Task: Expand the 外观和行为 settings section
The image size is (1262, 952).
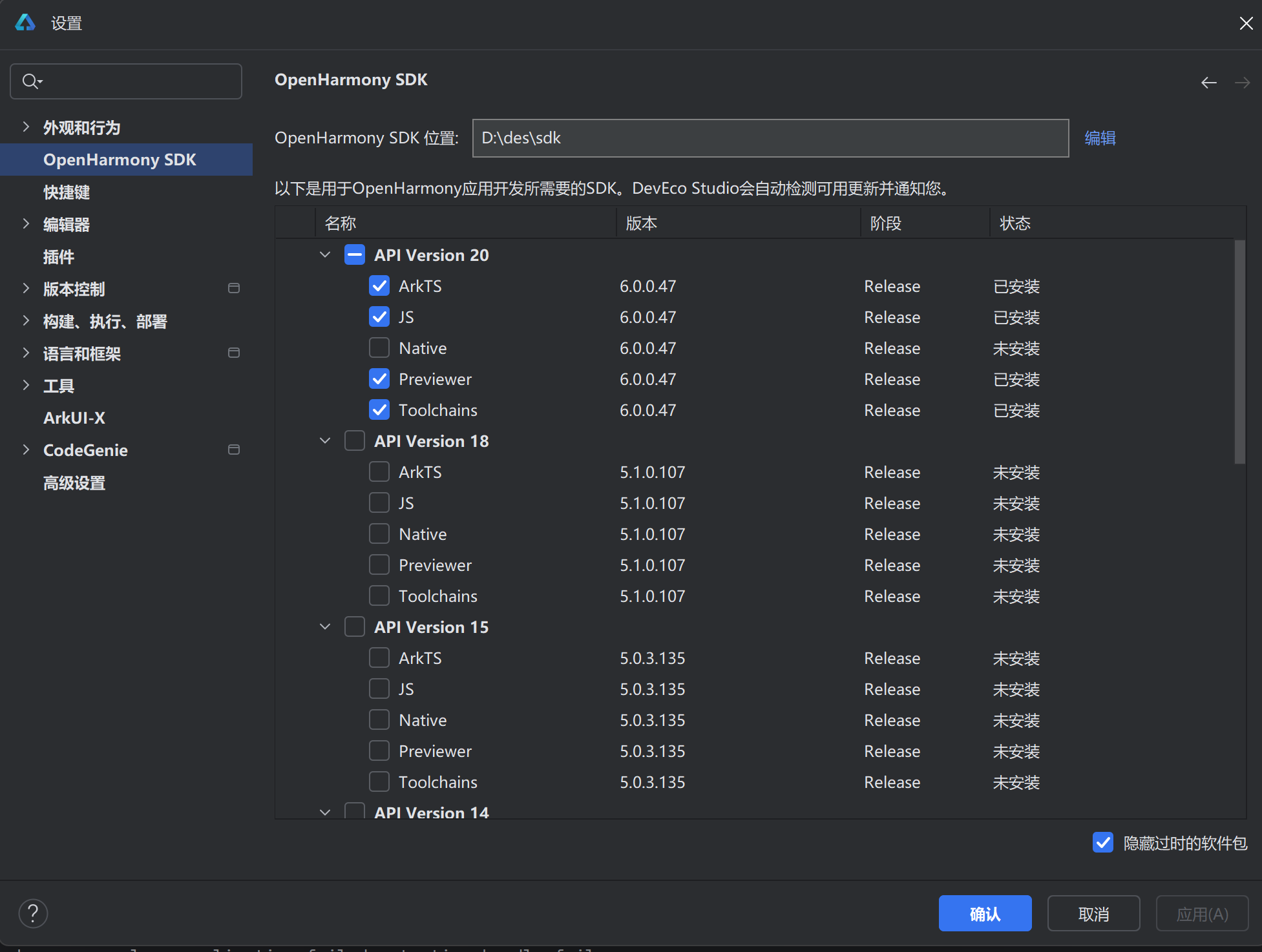Action: click(x=26, y=127)
